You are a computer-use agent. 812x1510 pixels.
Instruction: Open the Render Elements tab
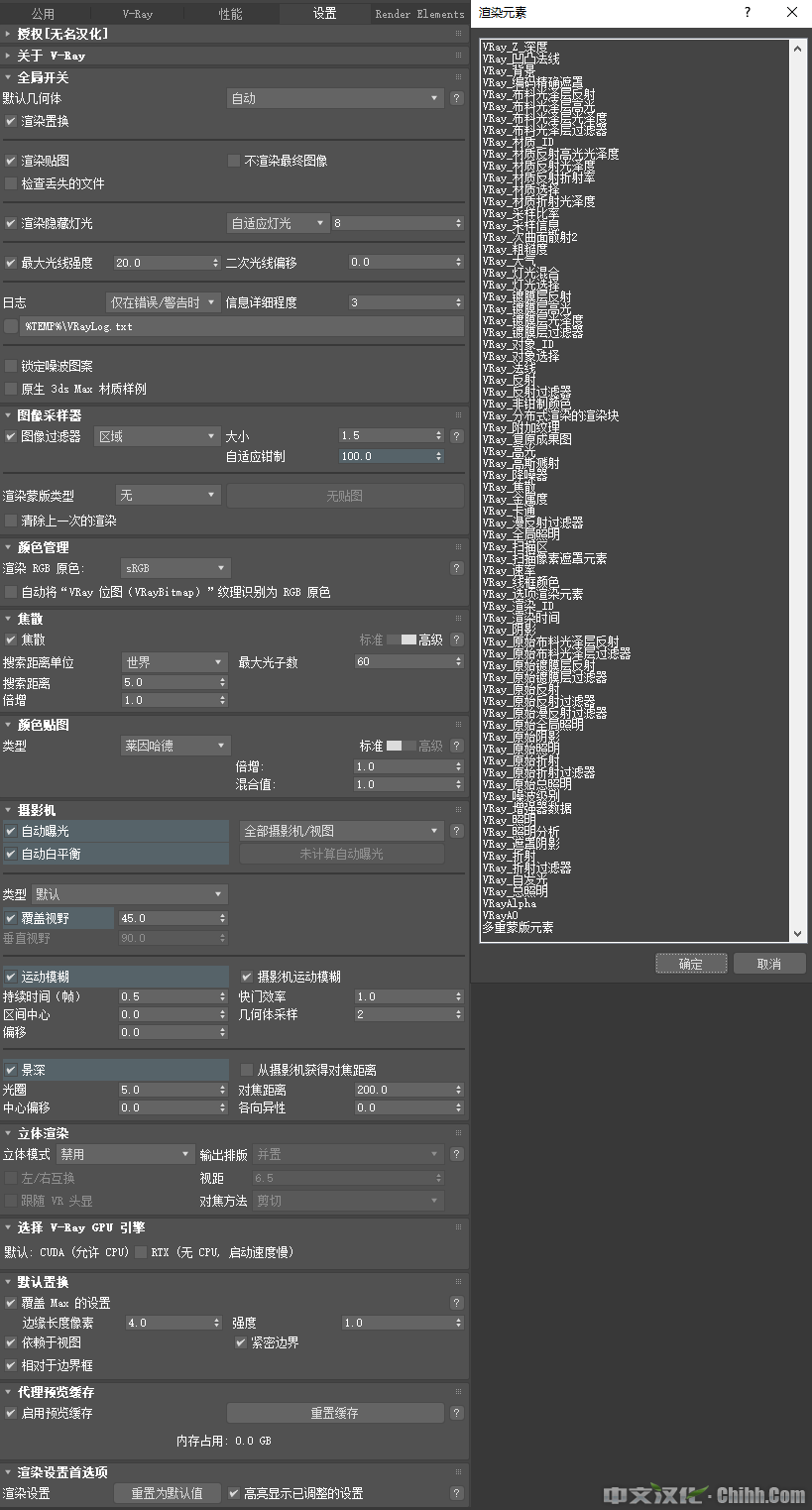(418, 14)
